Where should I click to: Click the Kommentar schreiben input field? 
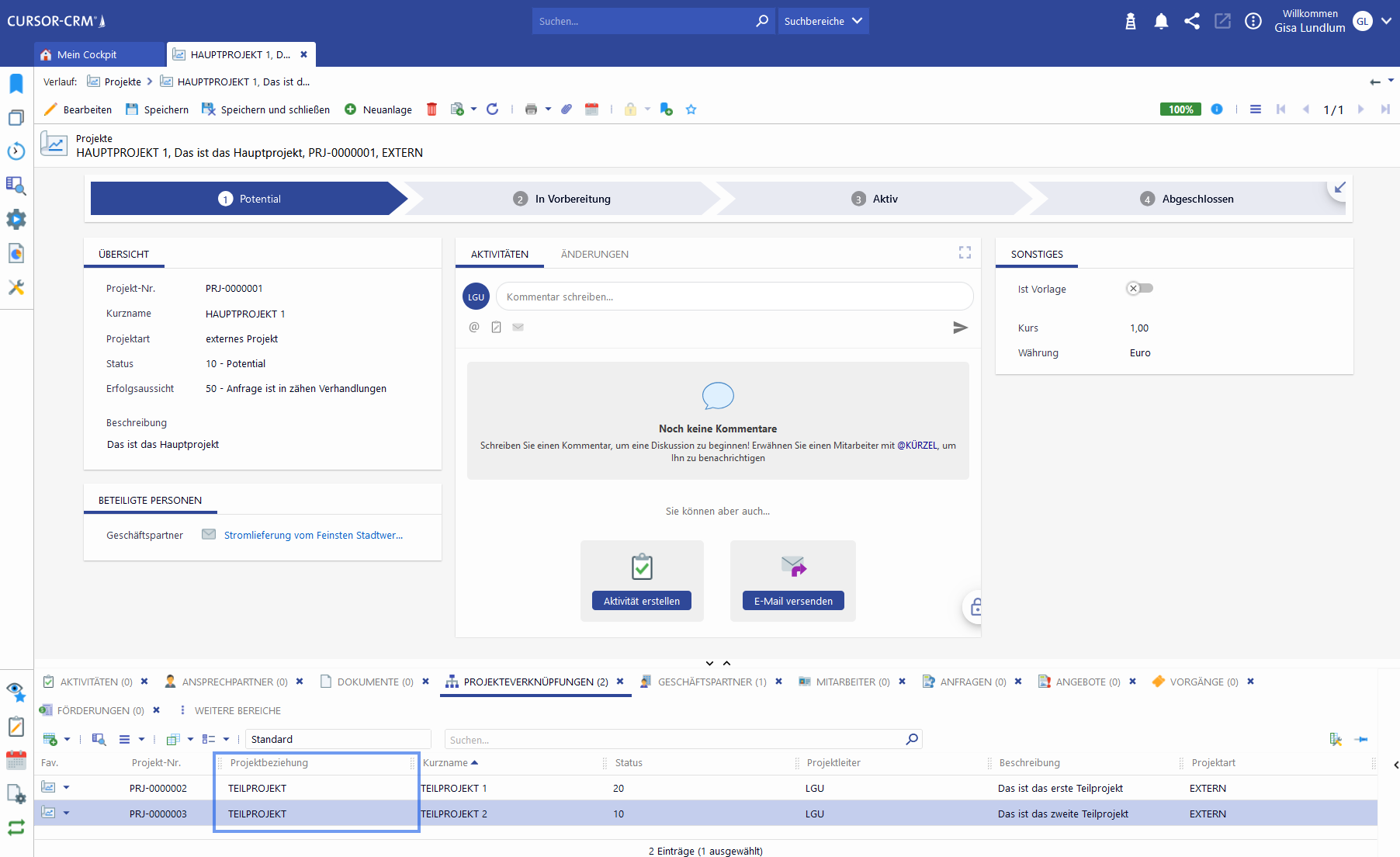733,297
